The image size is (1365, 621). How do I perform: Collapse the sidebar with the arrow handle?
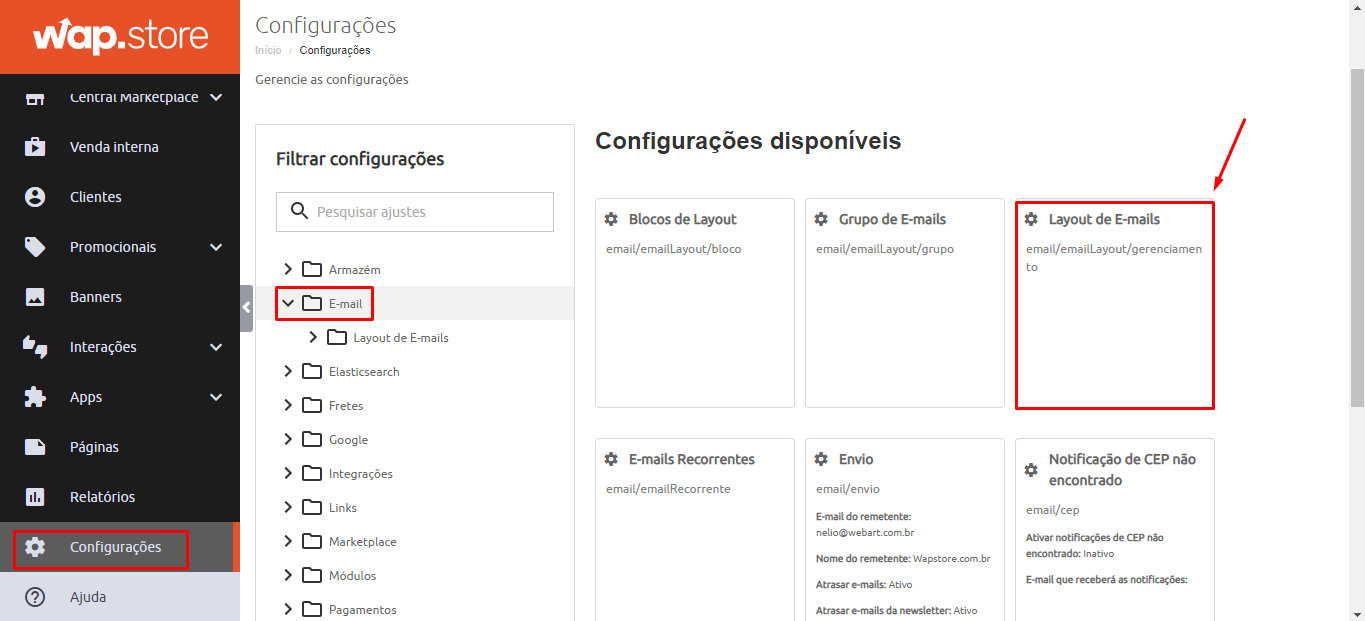[x=246, y=308]
